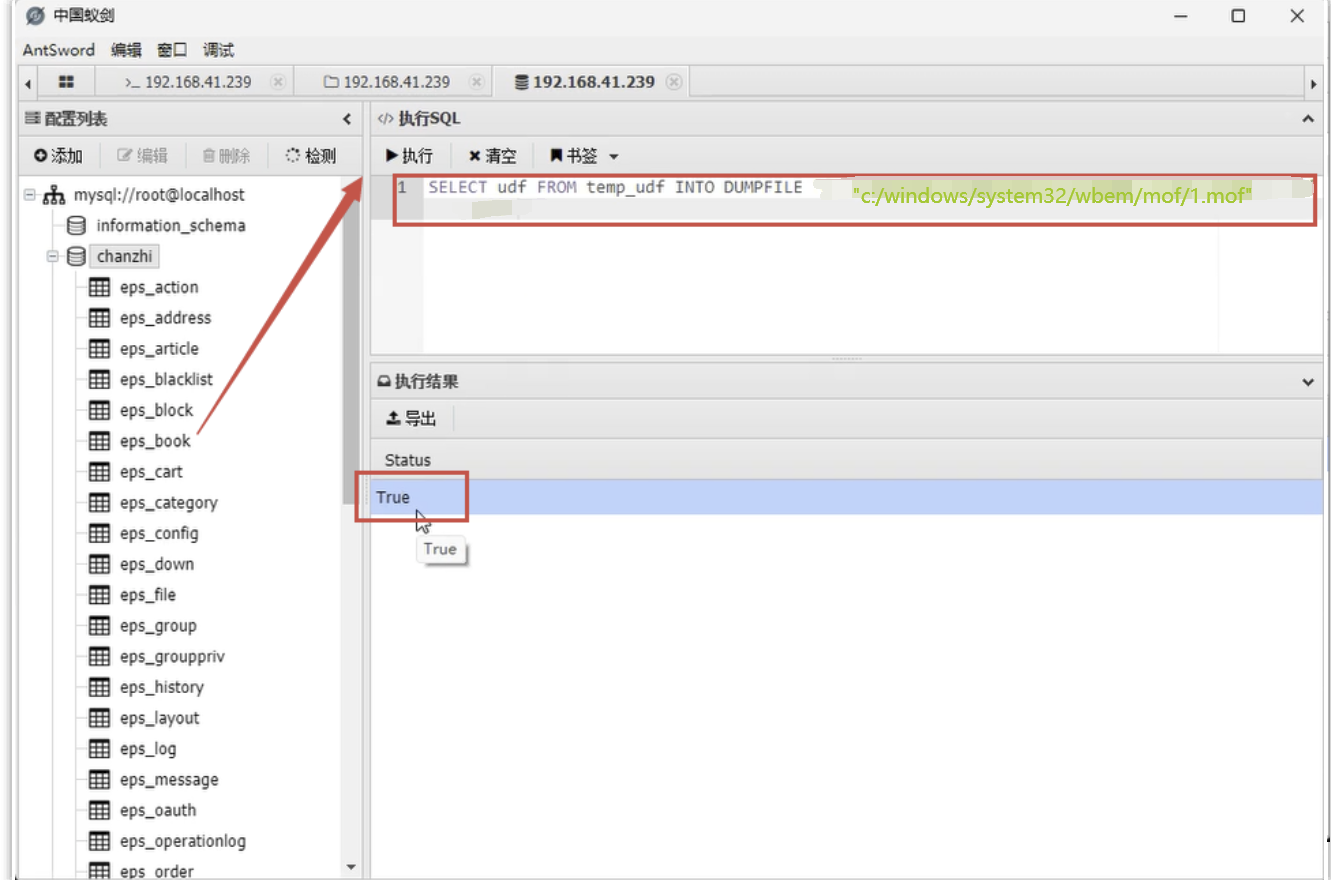
Task: Open the 窗口 menu
Action: click(x=172, y=50)
